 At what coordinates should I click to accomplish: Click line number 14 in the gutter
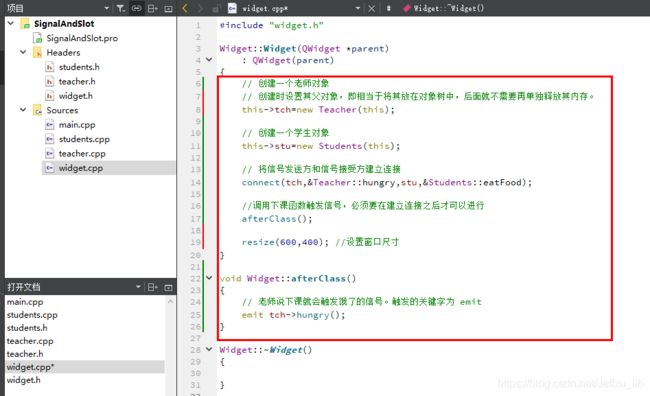pos(196,182)
